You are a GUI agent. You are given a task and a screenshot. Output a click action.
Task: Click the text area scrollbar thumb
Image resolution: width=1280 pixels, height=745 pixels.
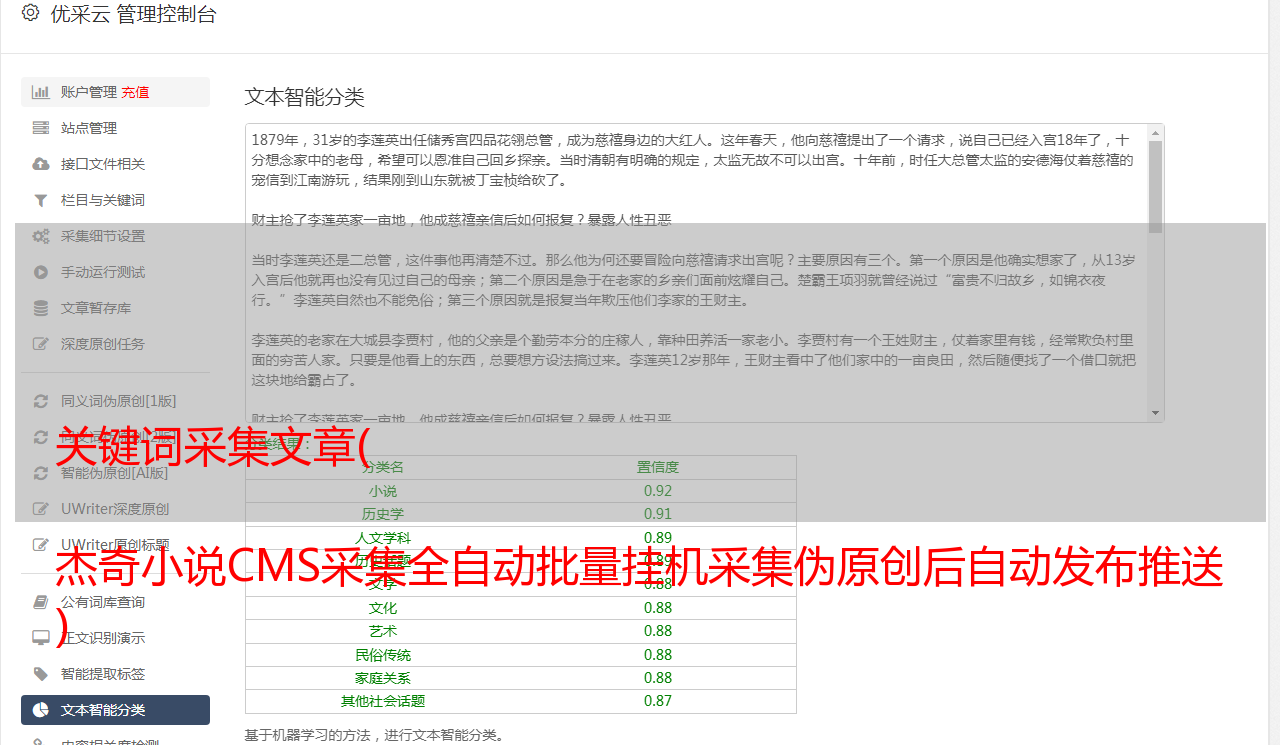(x=1156, y=187)
